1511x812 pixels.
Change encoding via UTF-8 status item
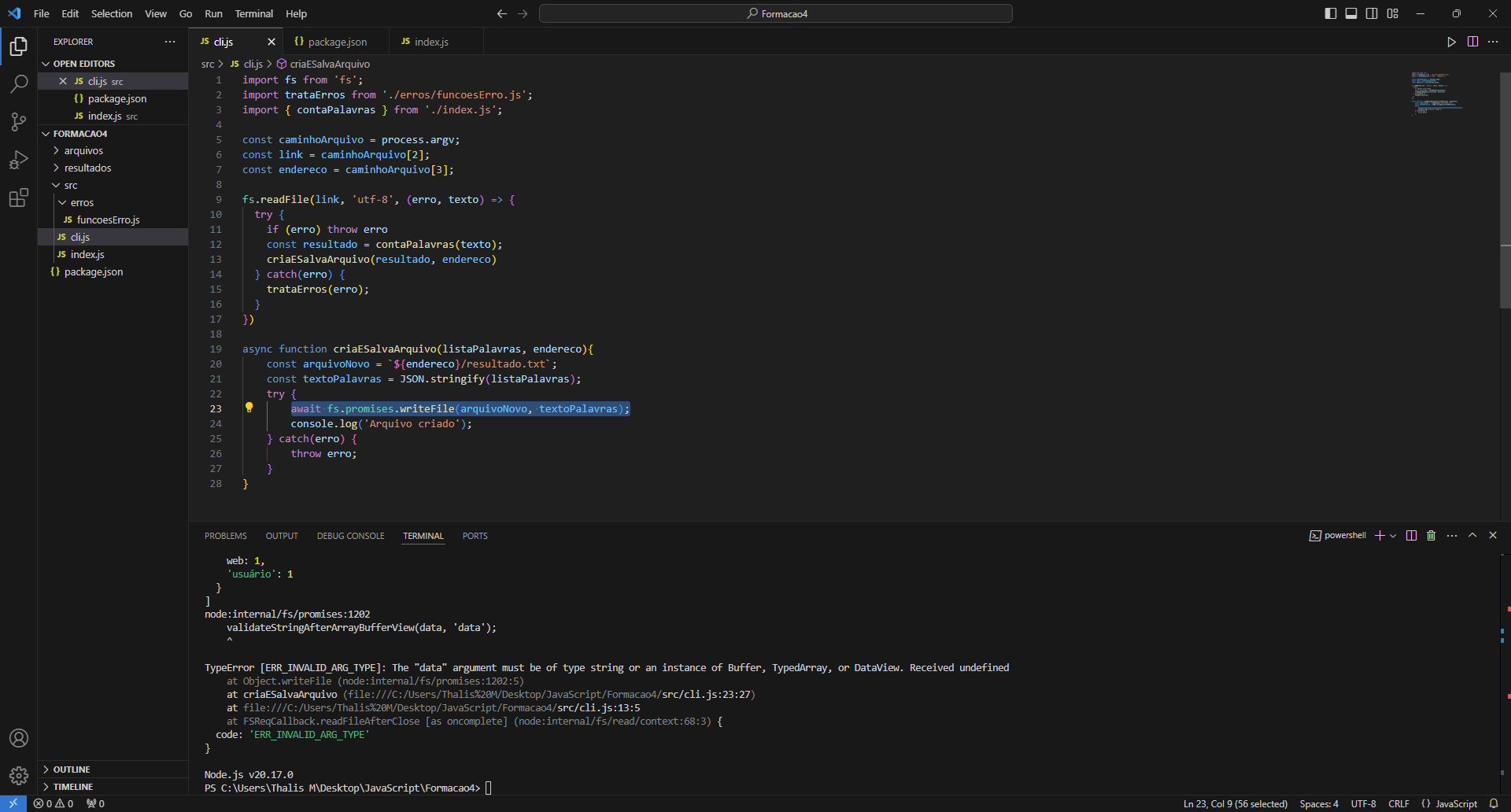coord(1364,803)
